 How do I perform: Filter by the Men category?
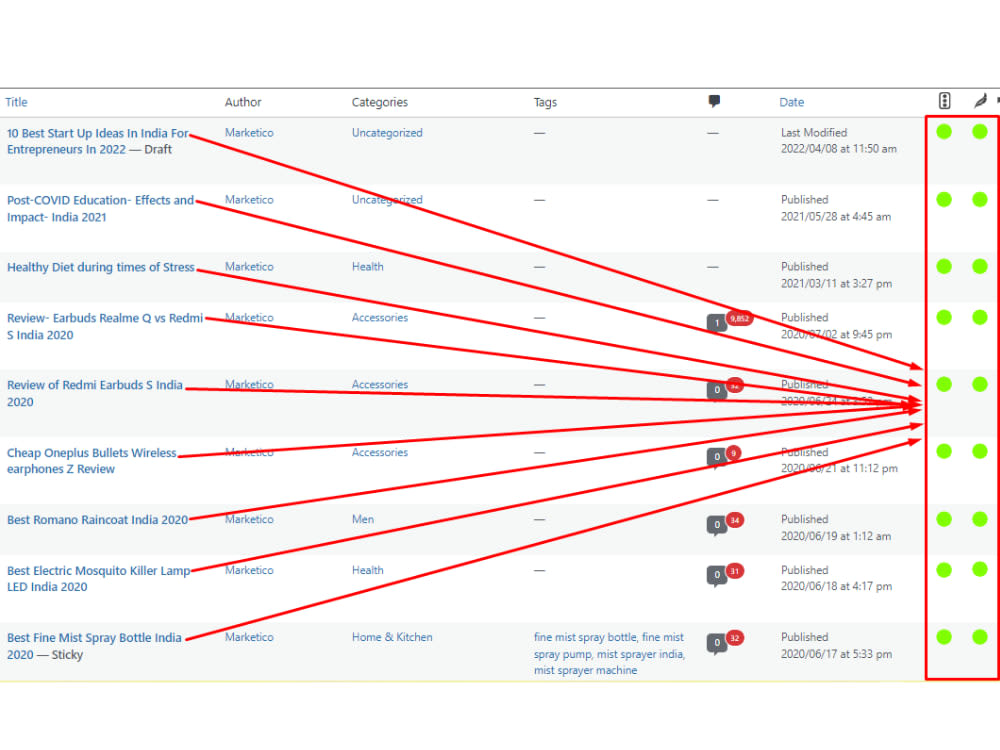[x=363, y=519]
